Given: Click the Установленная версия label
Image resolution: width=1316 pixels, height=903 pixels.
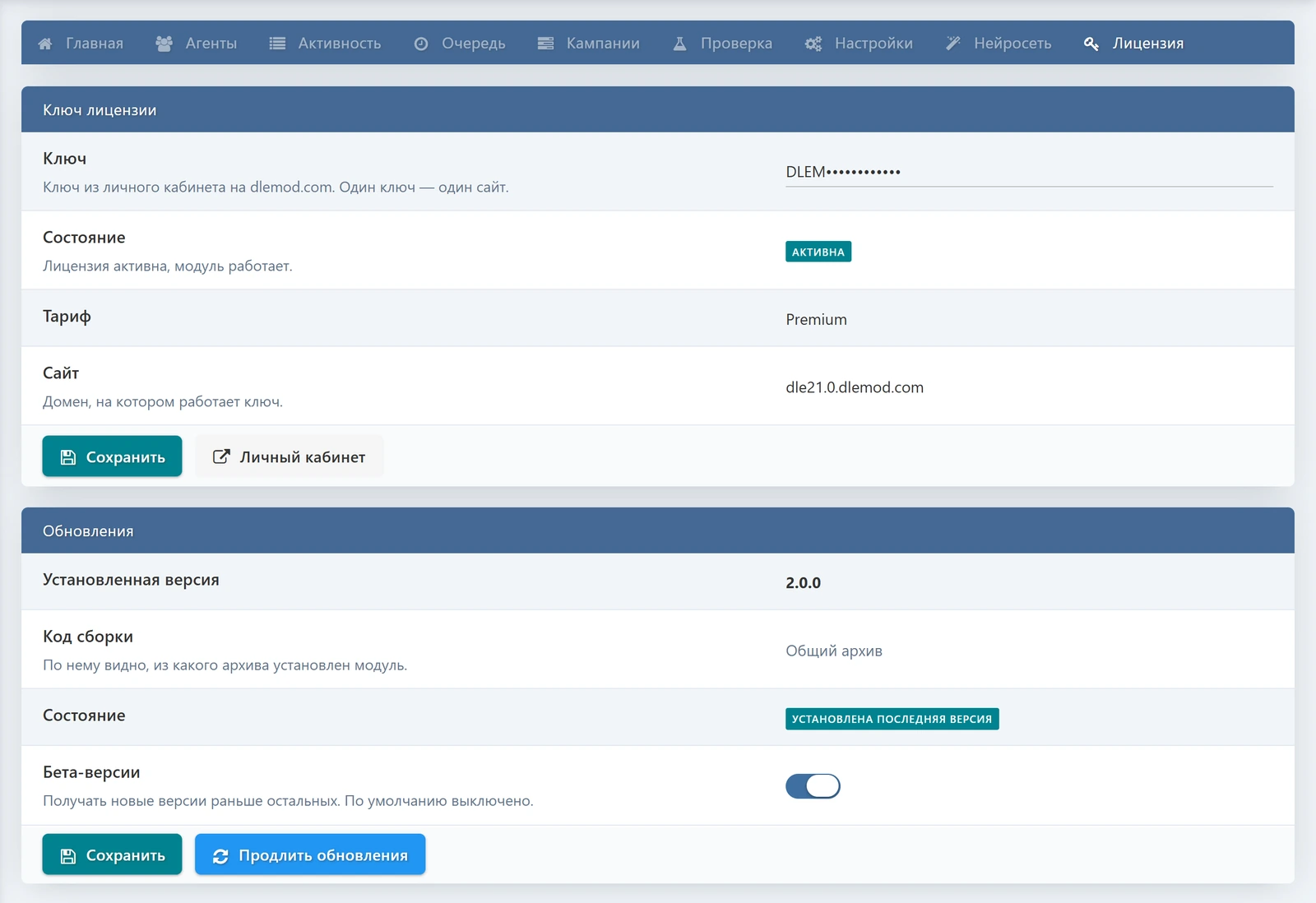Looking at the screenshot, I should (x=131, y=580).
